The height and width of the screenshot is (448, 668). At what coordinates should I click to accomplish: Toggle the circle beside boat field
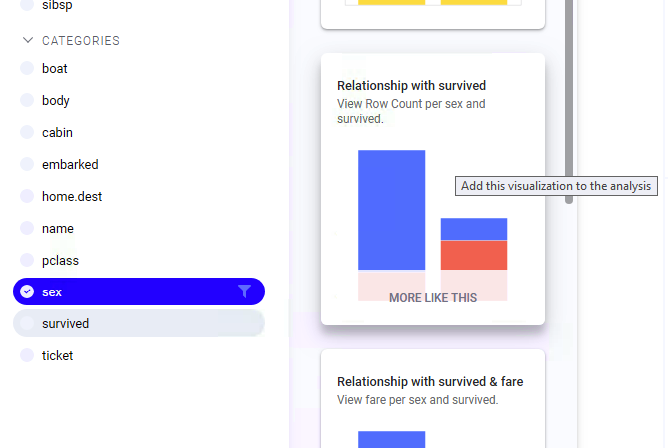point(27,68)
